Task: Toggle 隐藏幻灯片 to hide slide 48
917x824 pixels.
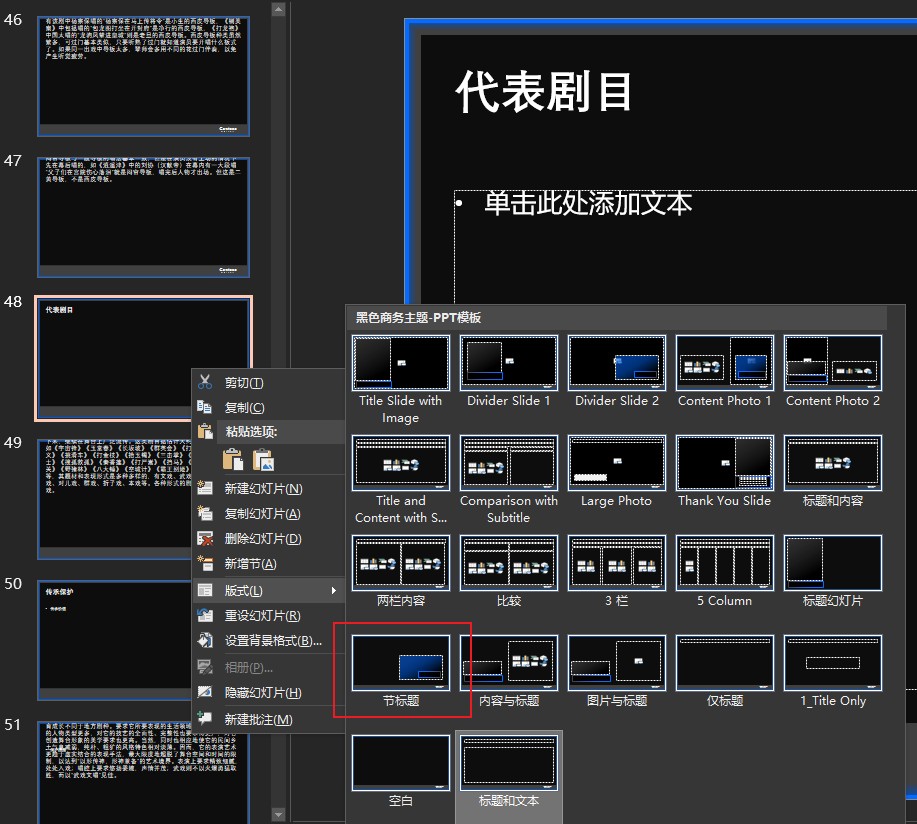Action: pos(204,693)
